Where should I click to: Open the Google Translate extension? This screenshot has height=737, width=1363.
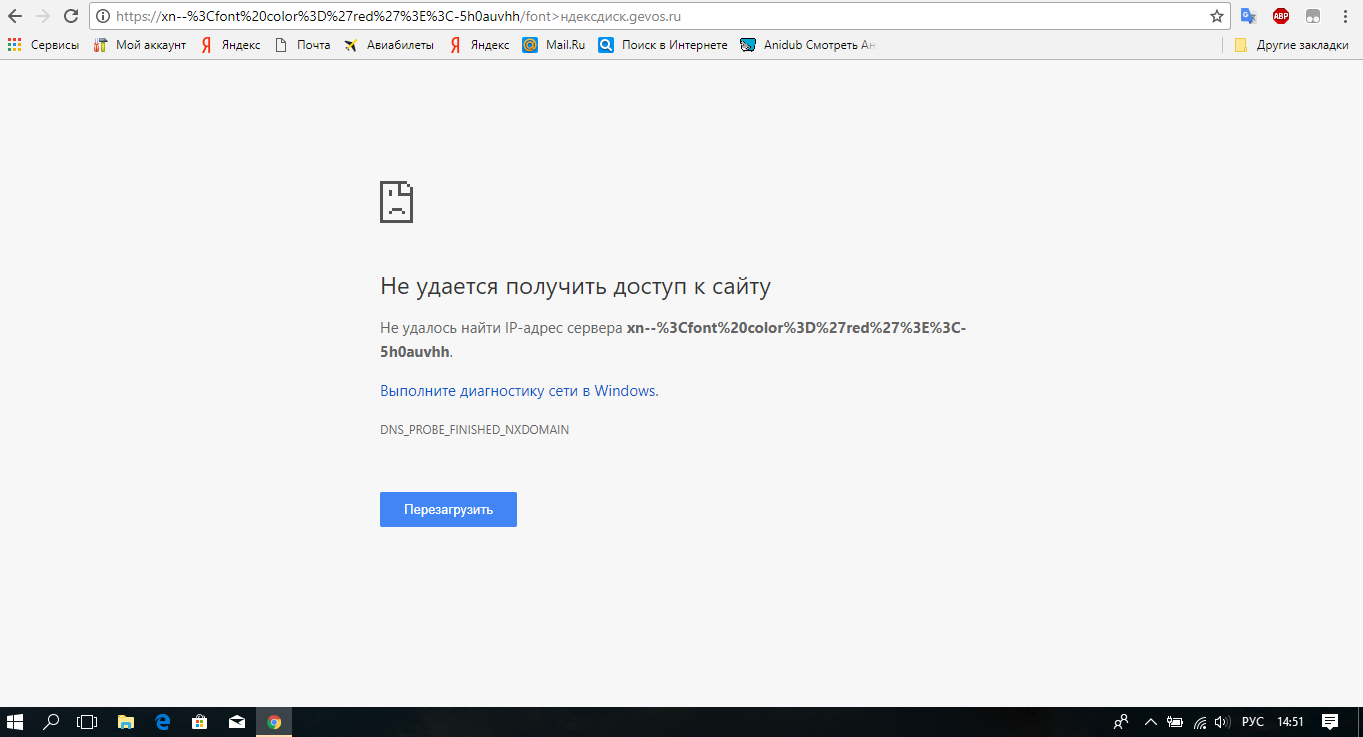point(1248,16)
